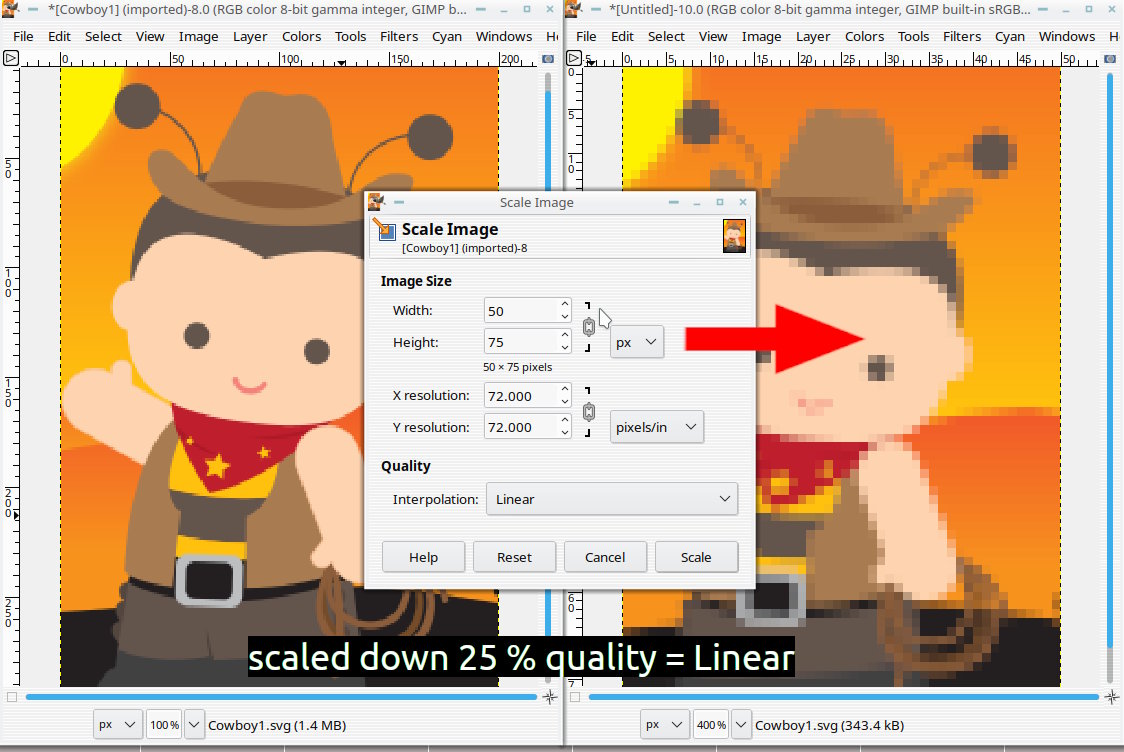Open ruler corner menu button in right window
Viewport: 1124px width, 752px height.
pyautogui.click(x=573, y=58)
